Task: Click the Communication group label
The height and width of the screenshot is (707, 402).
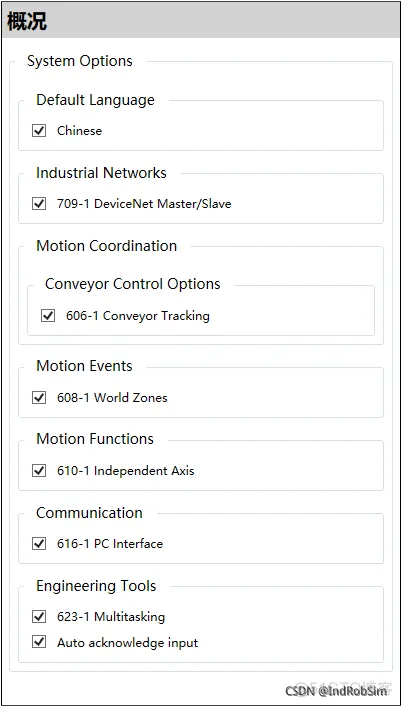Action: point(89,513)
